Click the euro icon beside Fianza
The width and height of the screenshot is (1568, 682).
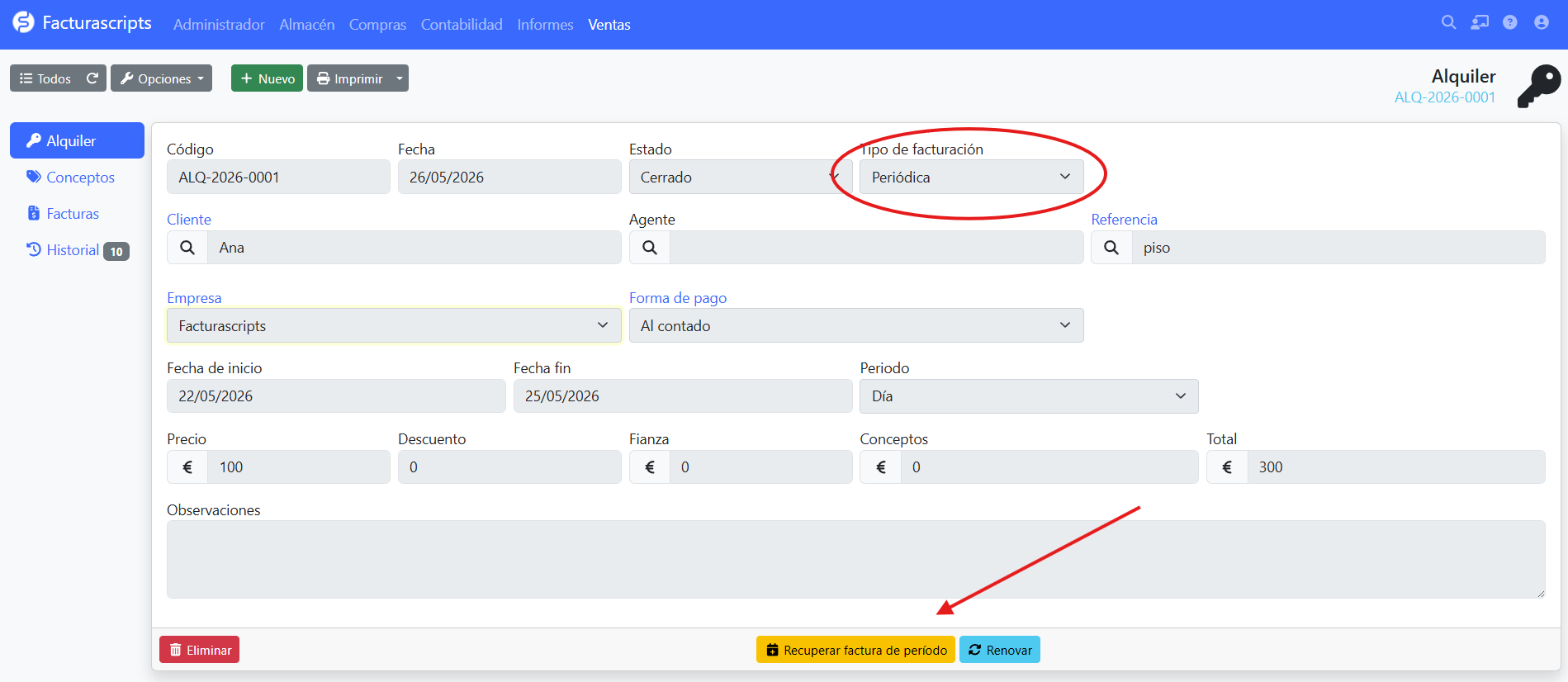click(x=650, y=467)
